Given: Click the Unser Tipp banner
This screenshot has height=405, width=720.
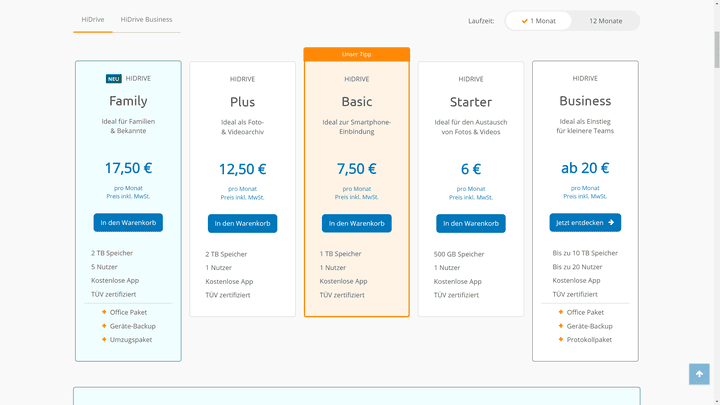Looking at the screenshot, I should click(357, 54).
